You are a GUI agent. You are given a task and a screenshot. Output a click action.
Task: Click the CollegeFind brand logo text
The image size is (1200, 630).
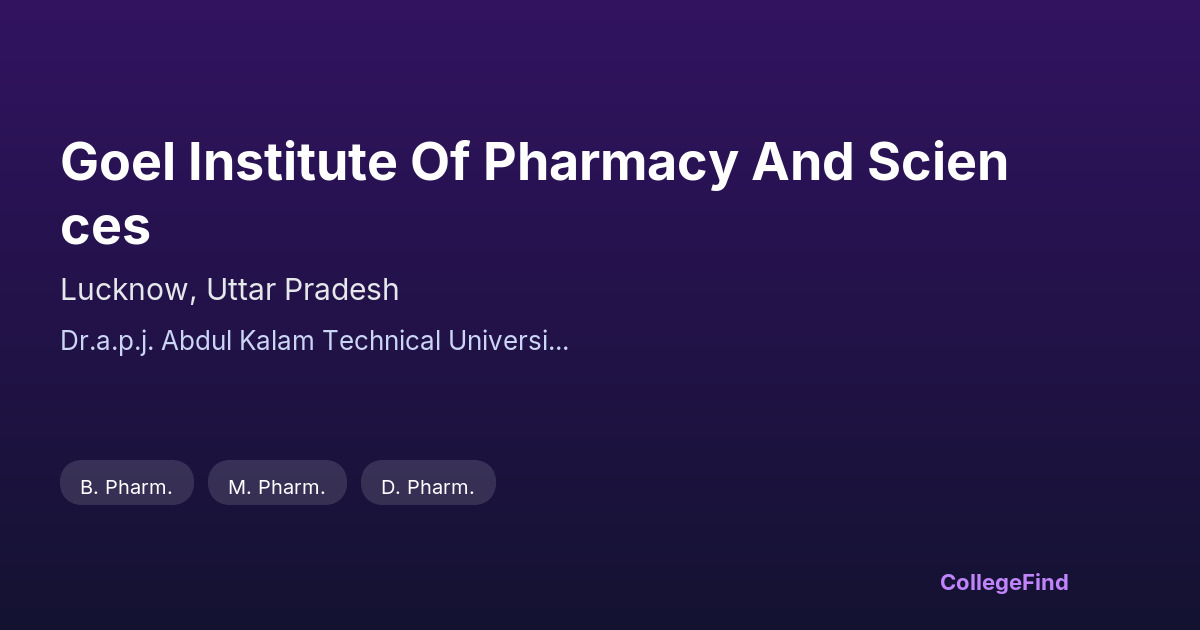click(x=1004, y=582)
